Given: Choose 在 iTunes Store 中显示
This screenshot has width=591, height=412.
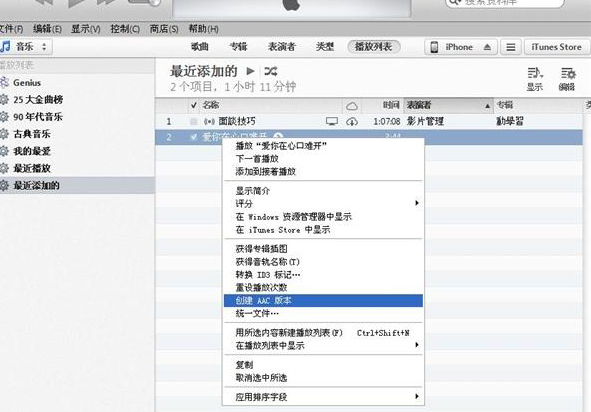Looking at the screenshot, I should [323, 230].
